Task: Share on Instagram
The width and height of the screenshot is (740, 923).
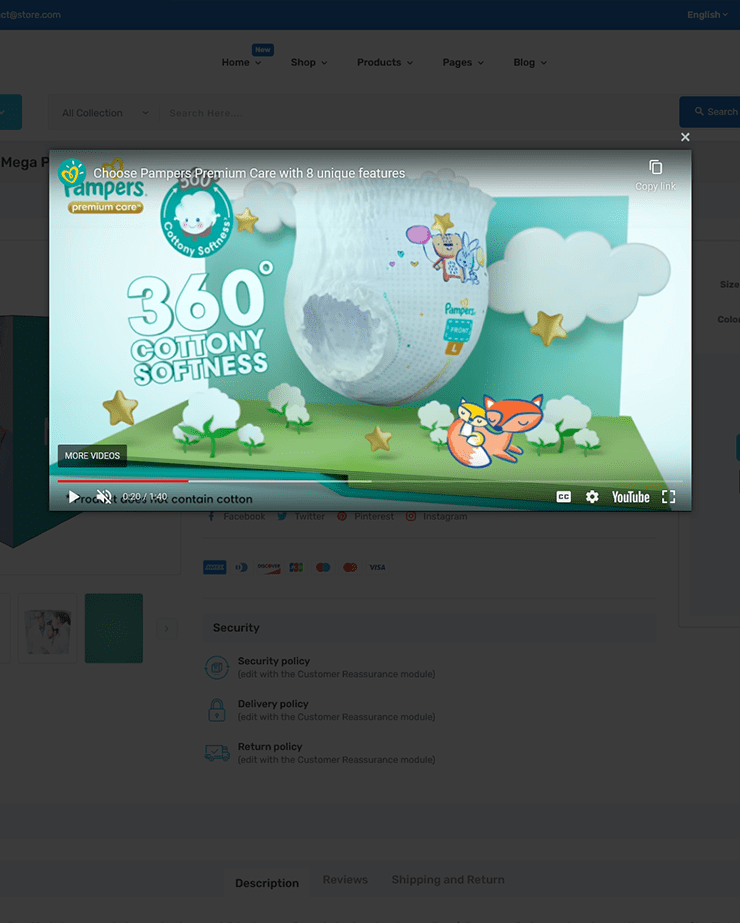Action: click(x=436, y=516)
